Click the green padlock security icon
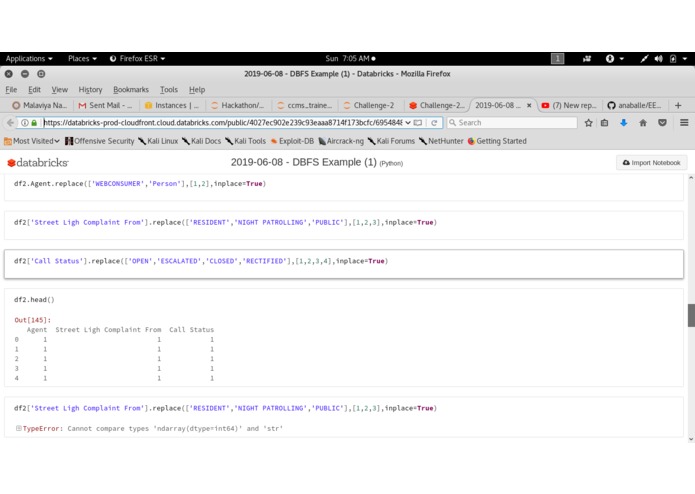Viewport: 695px width, 494px height. point(34,123)
